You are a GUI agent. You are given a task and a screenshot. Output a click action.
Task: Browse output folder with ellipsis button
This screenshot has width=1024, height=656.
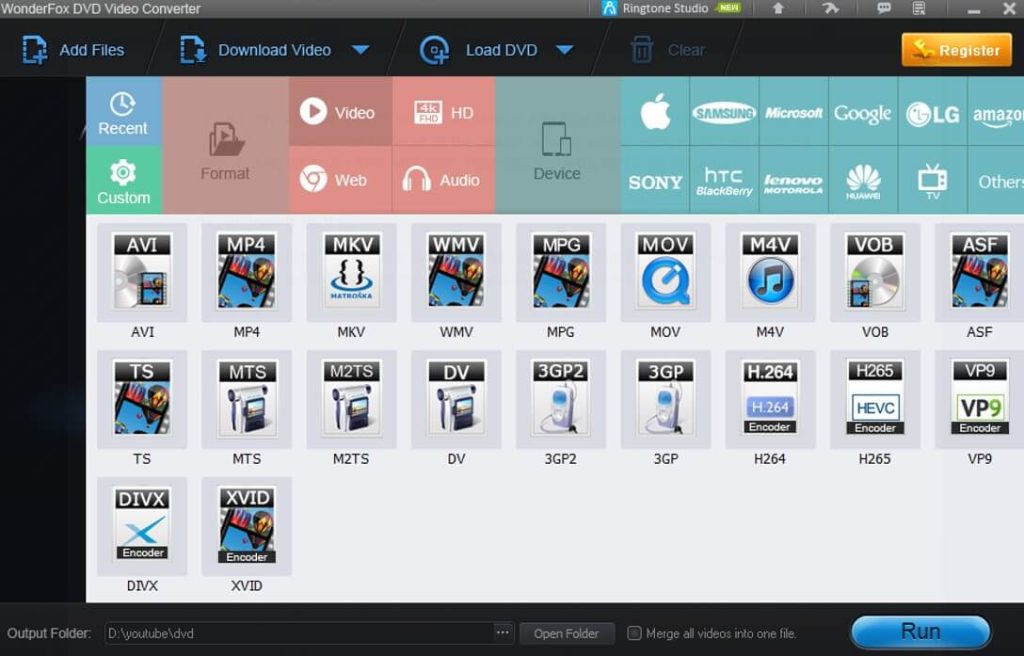coord(503,633)
